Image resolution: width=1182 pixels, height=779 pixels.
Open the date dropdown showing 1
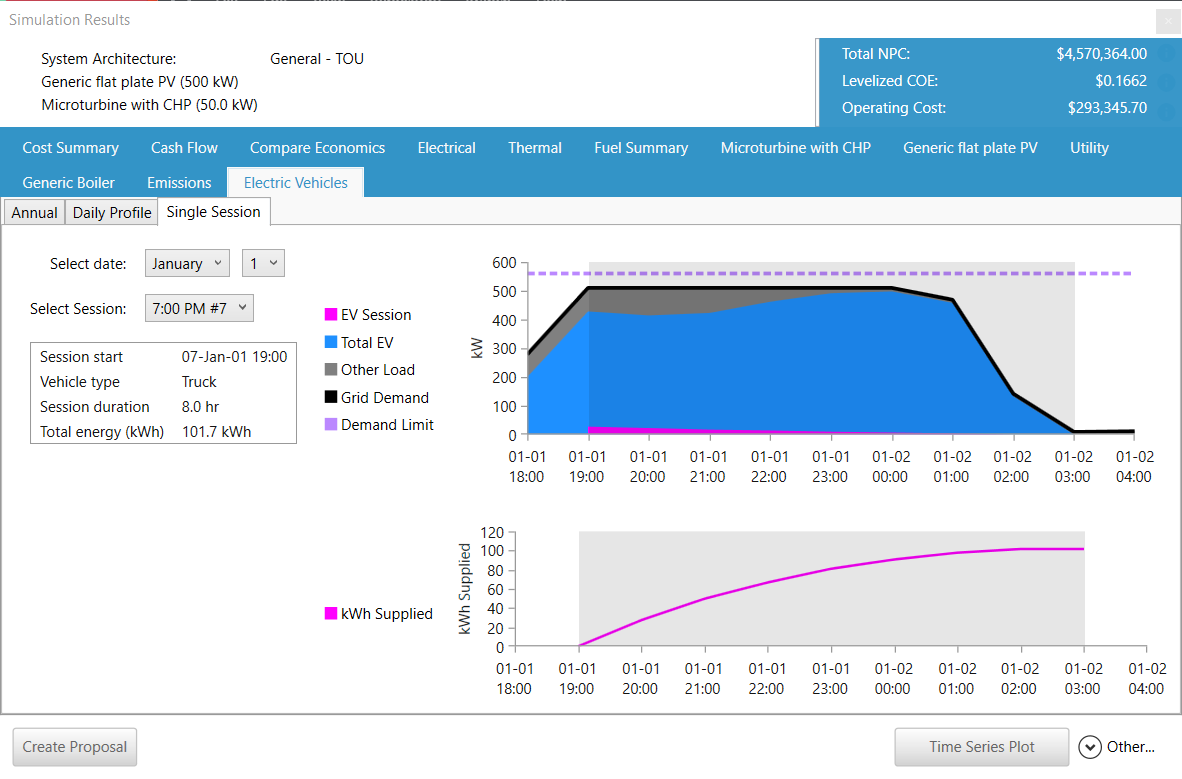coord(262,263)
